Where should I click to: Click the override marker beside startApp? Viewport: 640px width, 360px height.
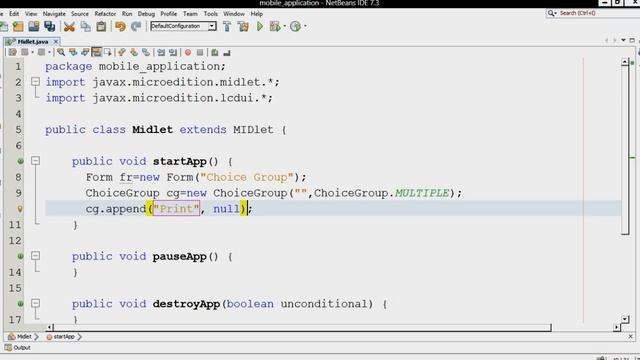20,161
